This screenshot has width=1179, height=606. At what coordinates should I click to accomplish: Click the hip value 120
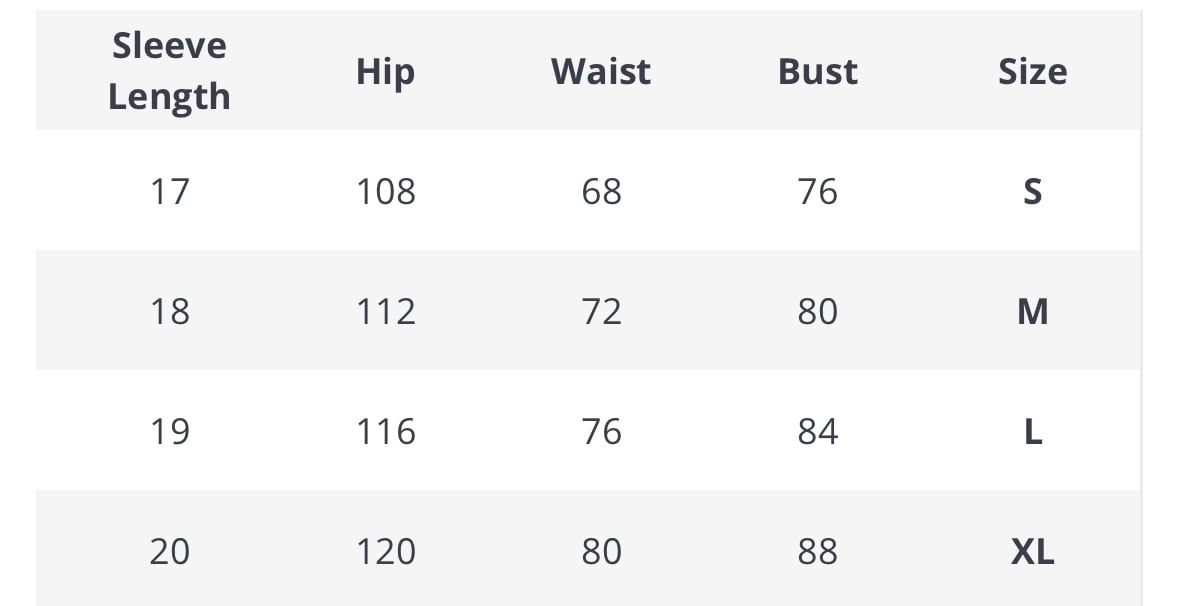click(x=385, y=551)
